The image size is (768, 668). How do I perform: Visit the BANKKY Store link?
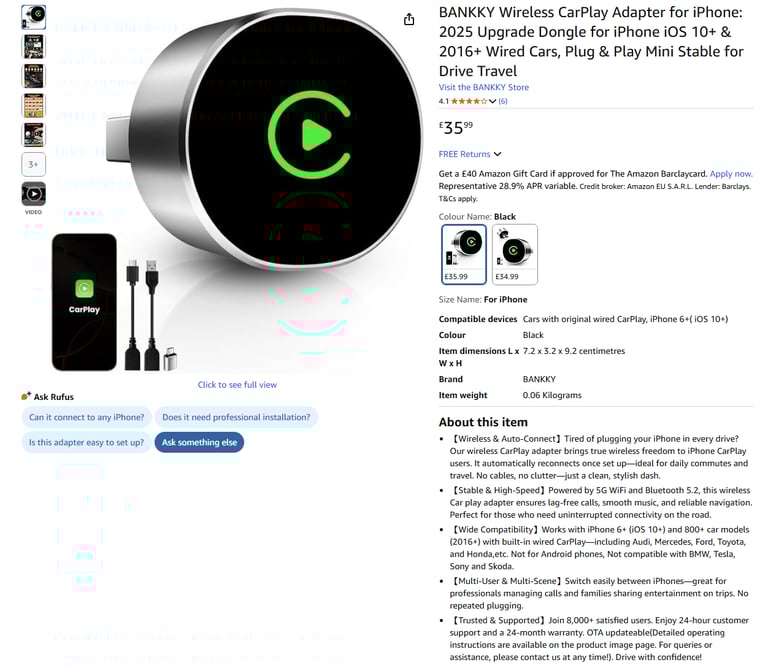coord(483,87)
